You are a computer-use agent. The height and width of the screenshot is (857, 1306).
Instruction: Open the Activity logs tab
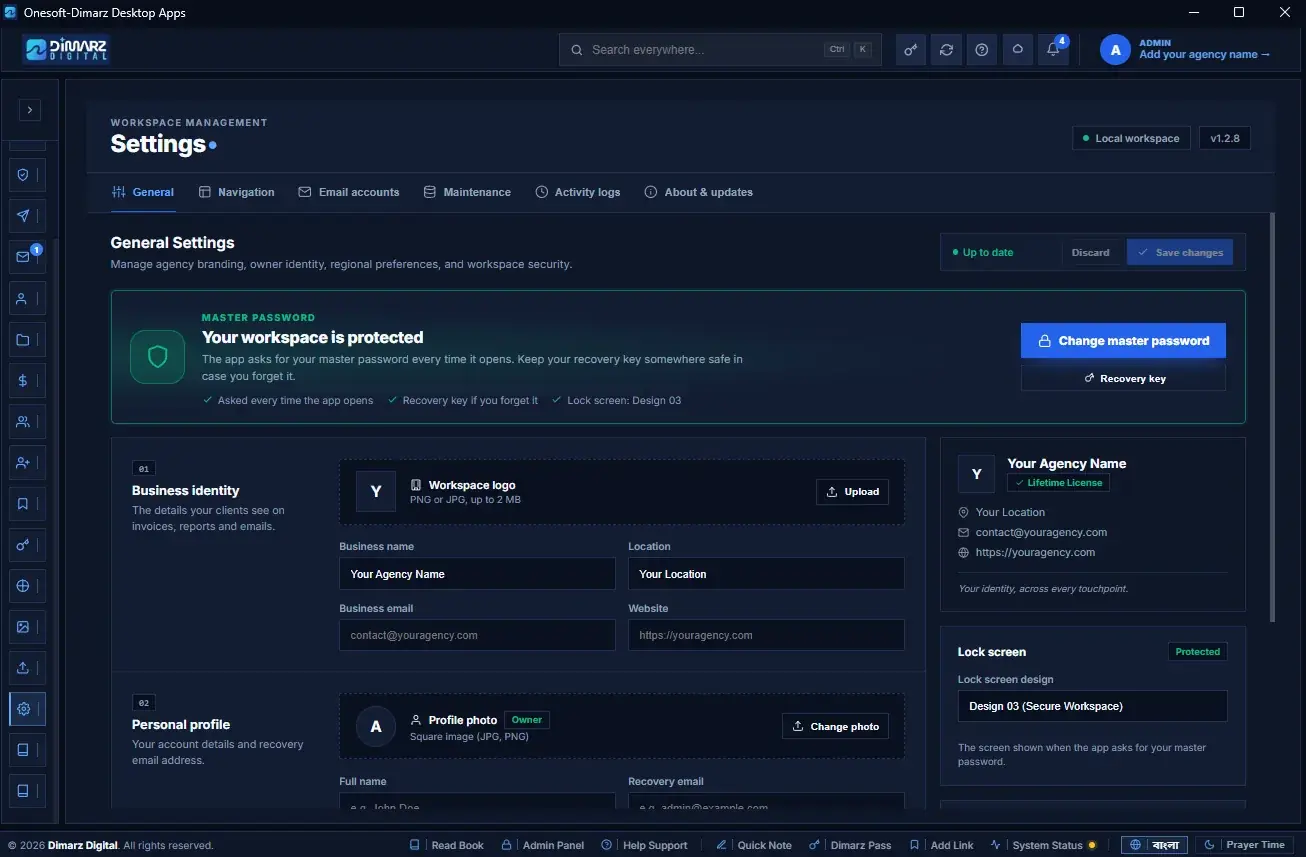coord(577,192)
